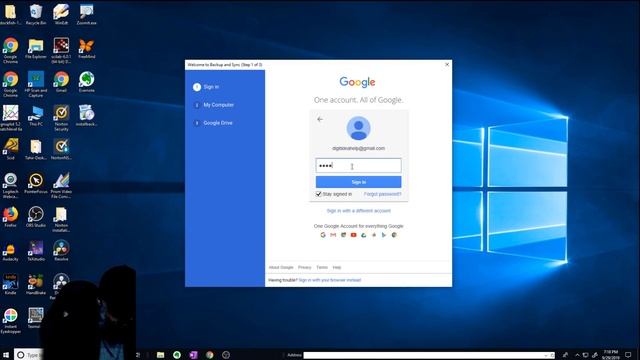This screenshot has width=640, height=360.
Task: Open the Recycle Bin desktop icon
Action: click(36, 14)
